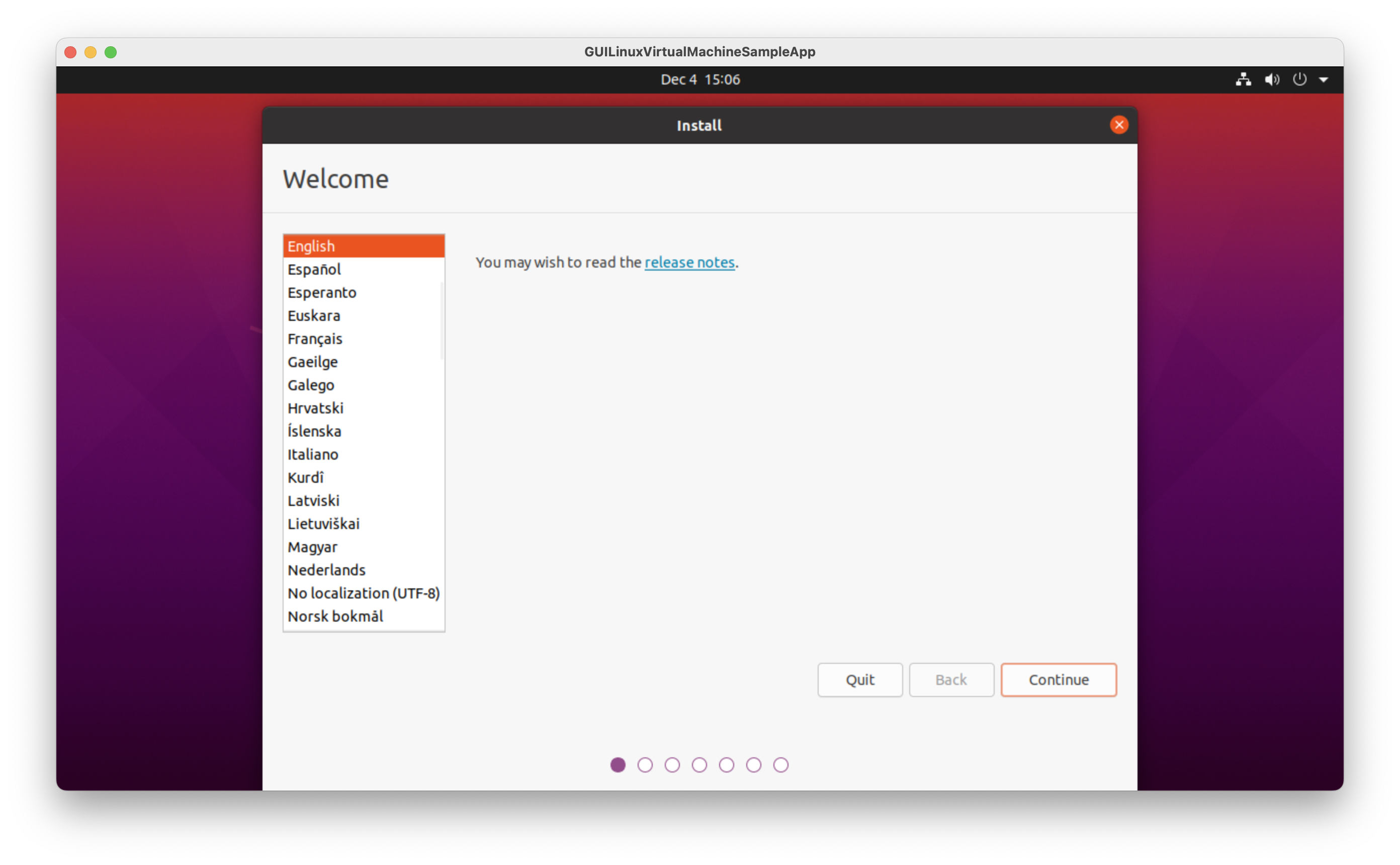Viewport: 1400px width, 865px height.
Task: Select Euskara language
Action: click(364, 315)
